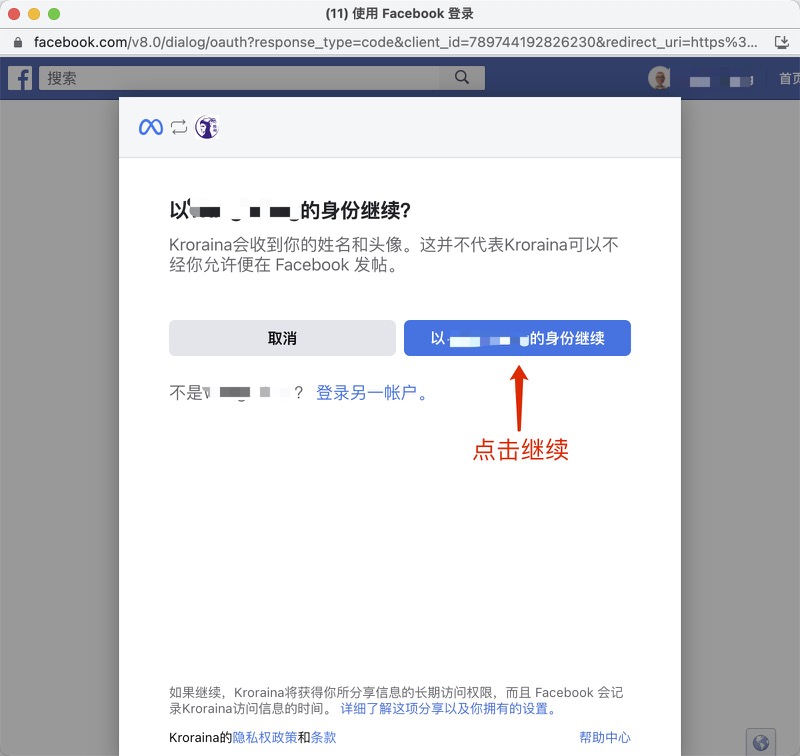Open 详细了解这项分享以及你拥有的设置 link

(448, 709)
